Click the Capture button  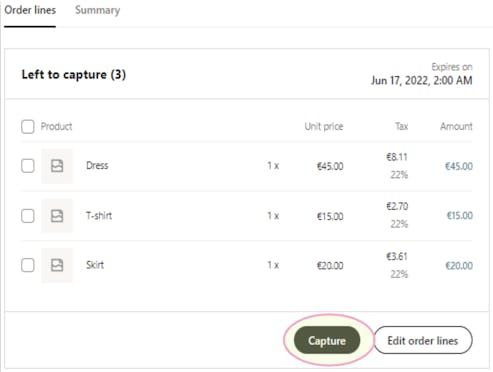tap(327, 340)
